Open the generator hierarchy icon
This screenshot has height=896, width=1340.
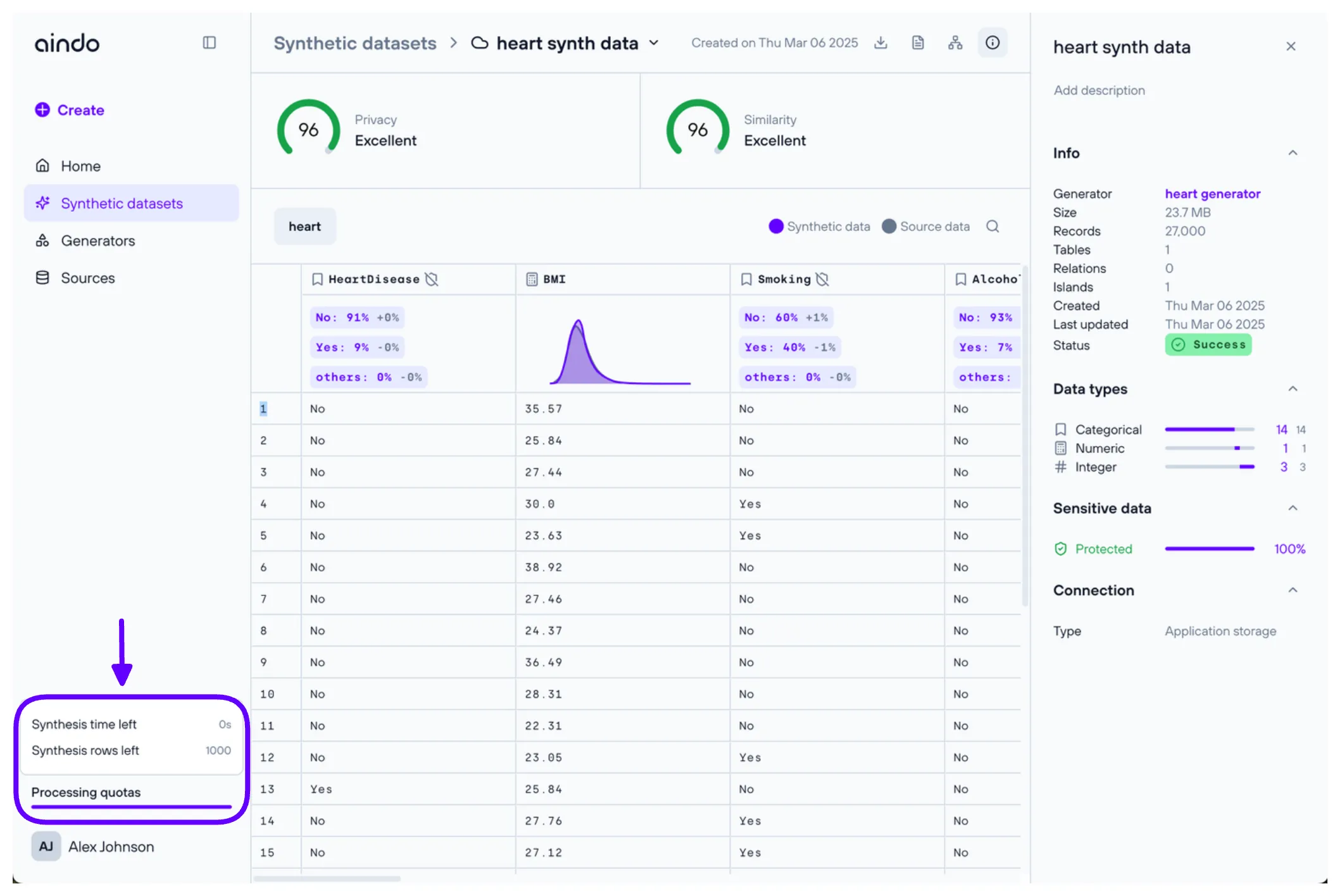tap(955, 43)
